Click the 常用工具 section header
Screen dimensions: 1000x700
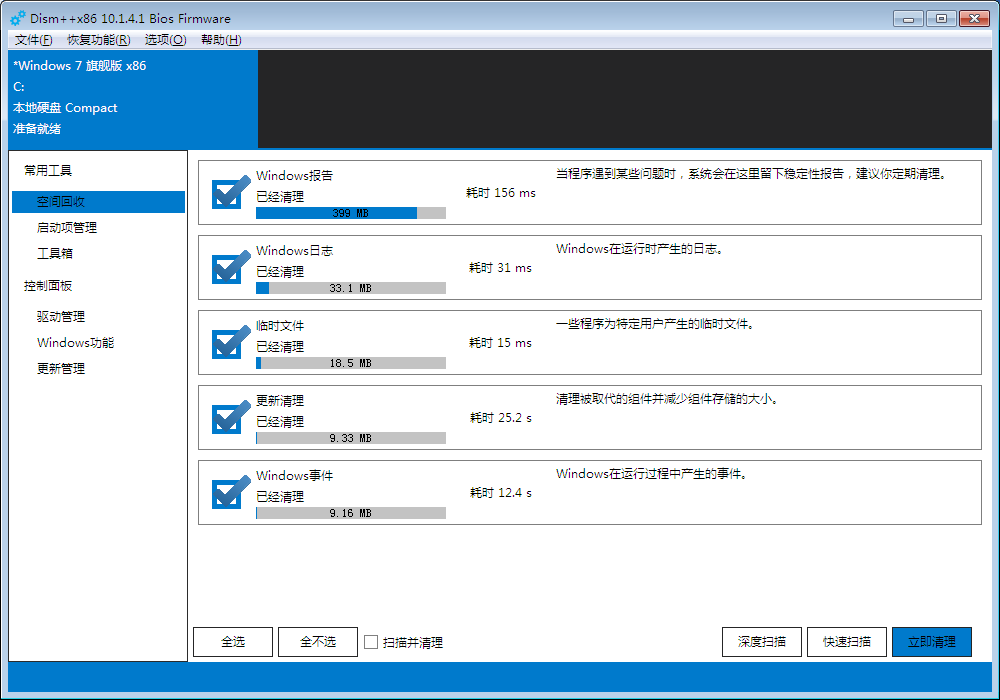[x=48, y=171]
